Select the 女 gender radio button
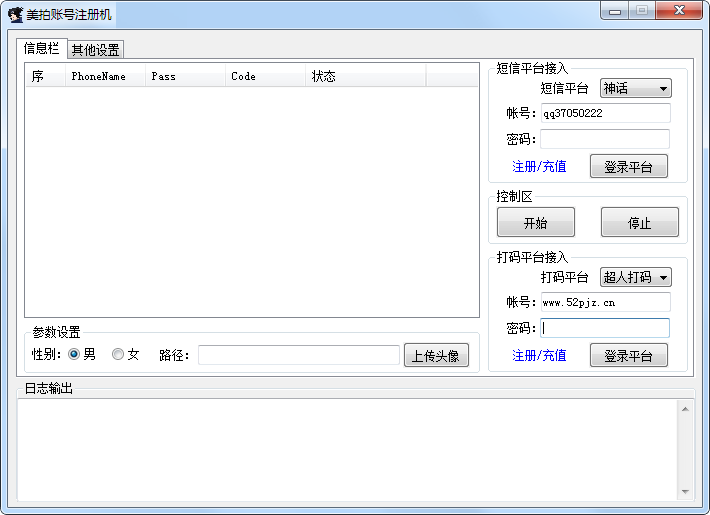Viewport: 710px width, 515px height. 118,354
